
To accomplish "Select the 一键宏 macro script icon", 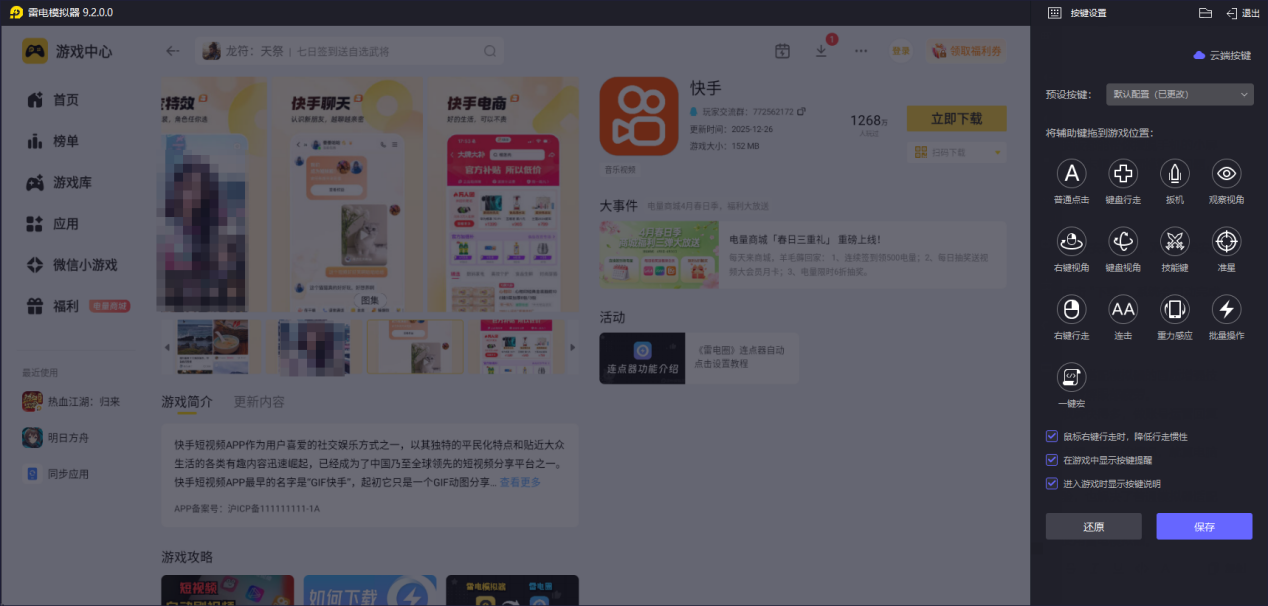I will point(1071,376).
